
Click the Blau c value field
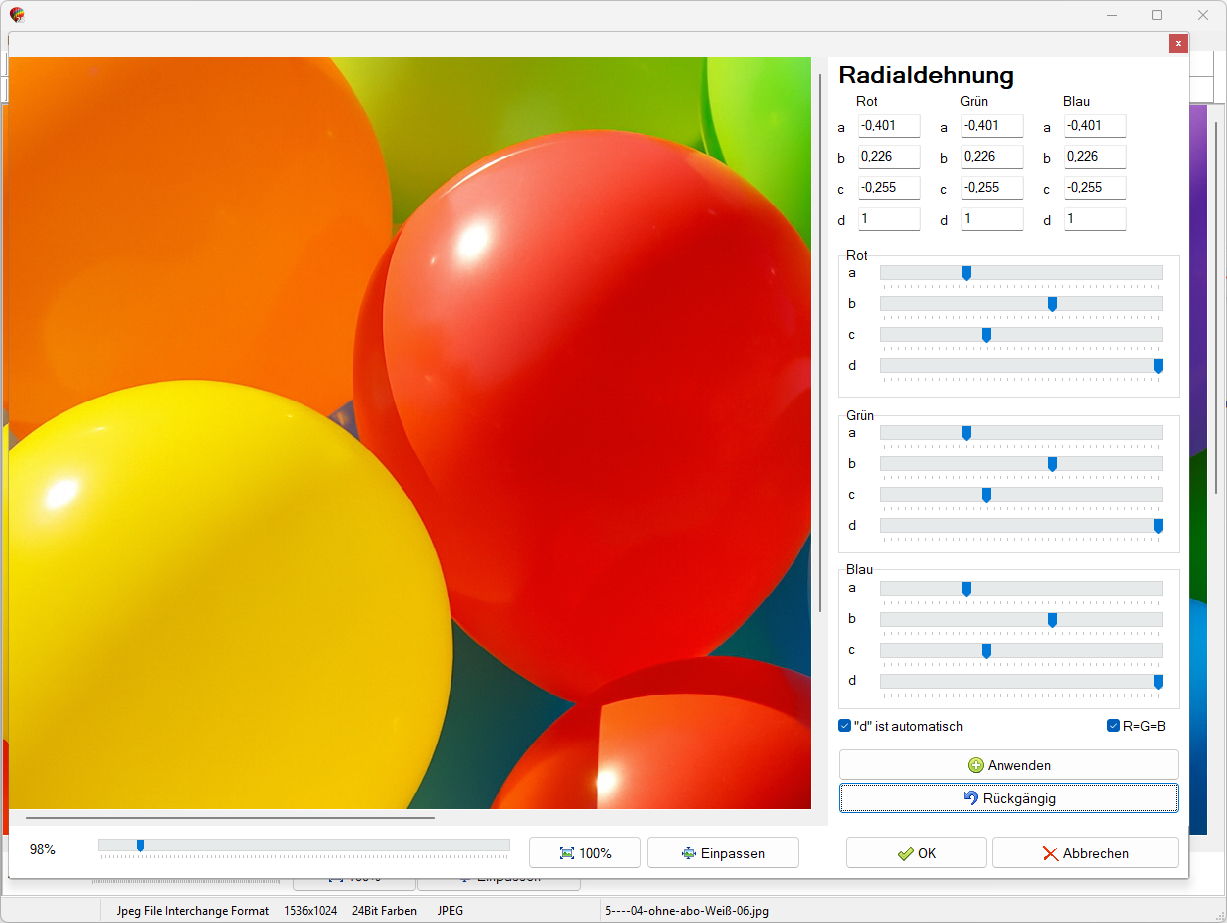pos(1095,188)
